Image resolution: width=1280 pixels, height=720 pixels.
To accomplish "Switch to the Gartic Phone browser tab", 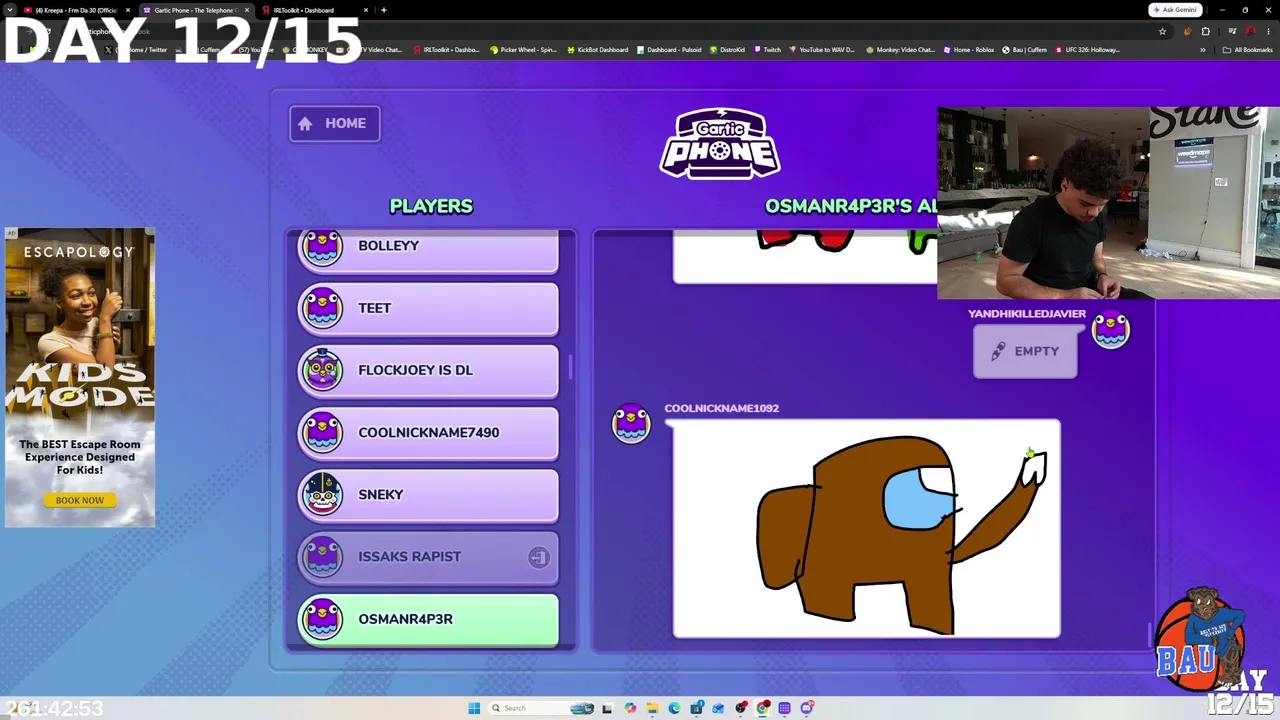I will (195, 10).
